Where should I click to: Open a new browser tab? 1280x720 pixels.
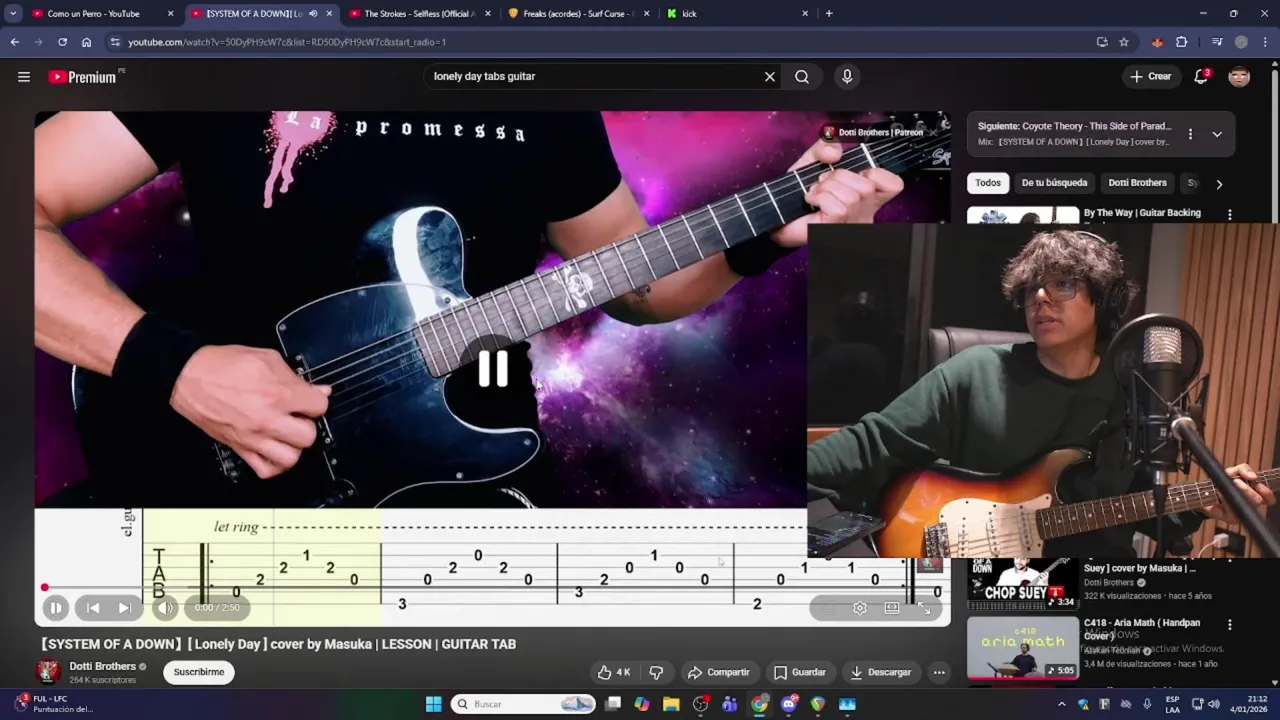829,14
